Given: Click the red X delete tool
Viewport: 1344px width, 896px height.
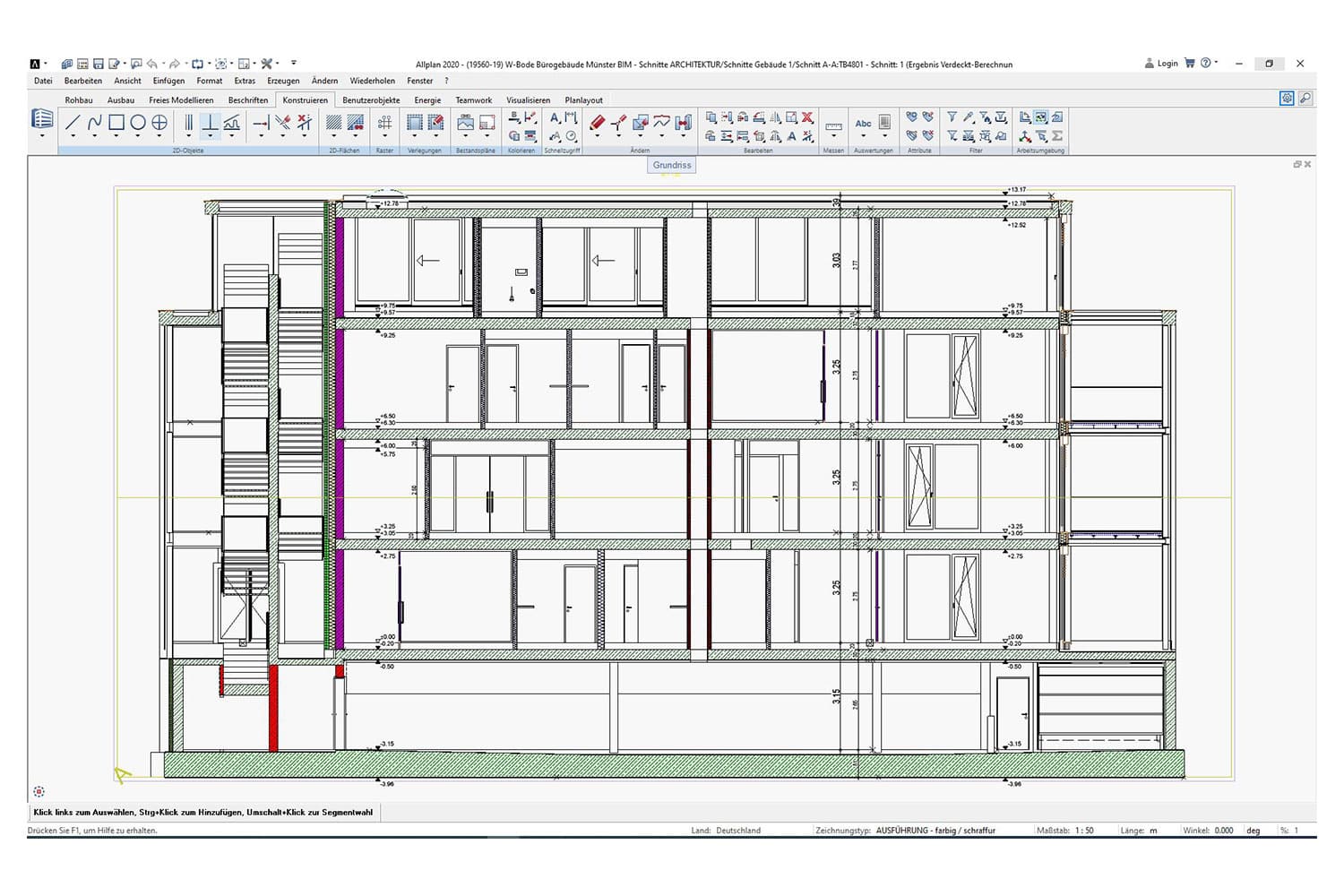Looking at the screenshot, I should 807,117.
